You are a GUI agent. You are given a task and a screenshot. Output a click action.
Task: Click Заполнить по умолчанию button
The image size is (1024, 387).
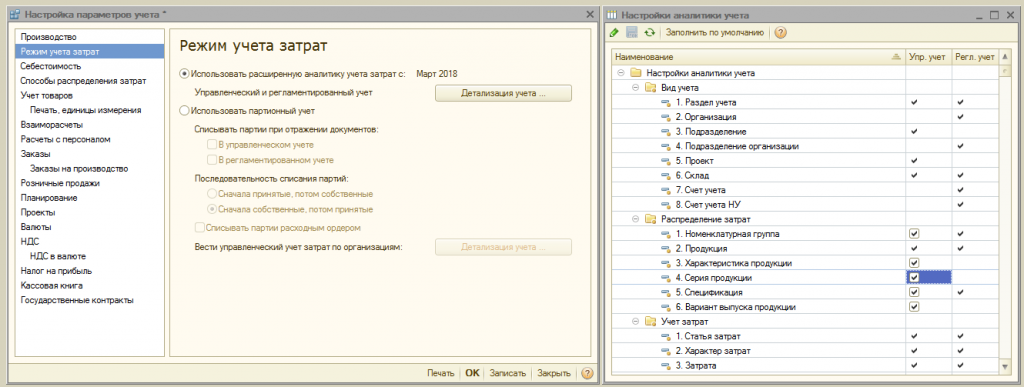[x=714, y=32]
